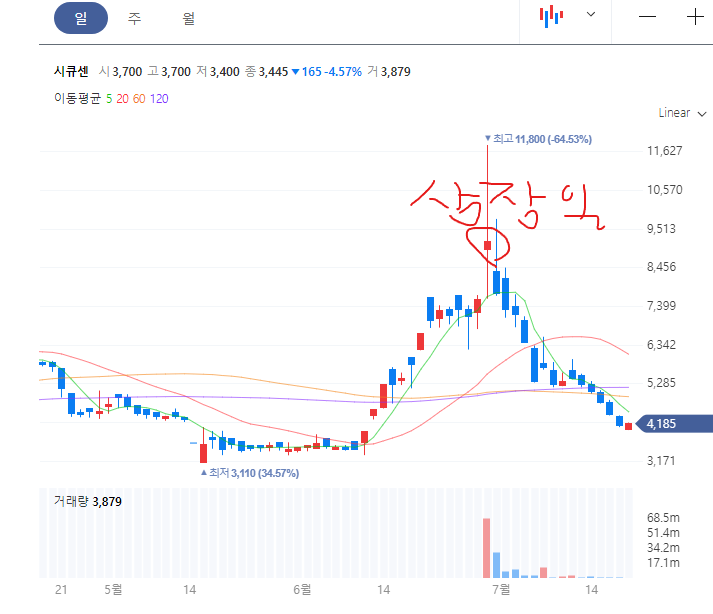Zoom in with the plus icon

(x=695, y=17)
